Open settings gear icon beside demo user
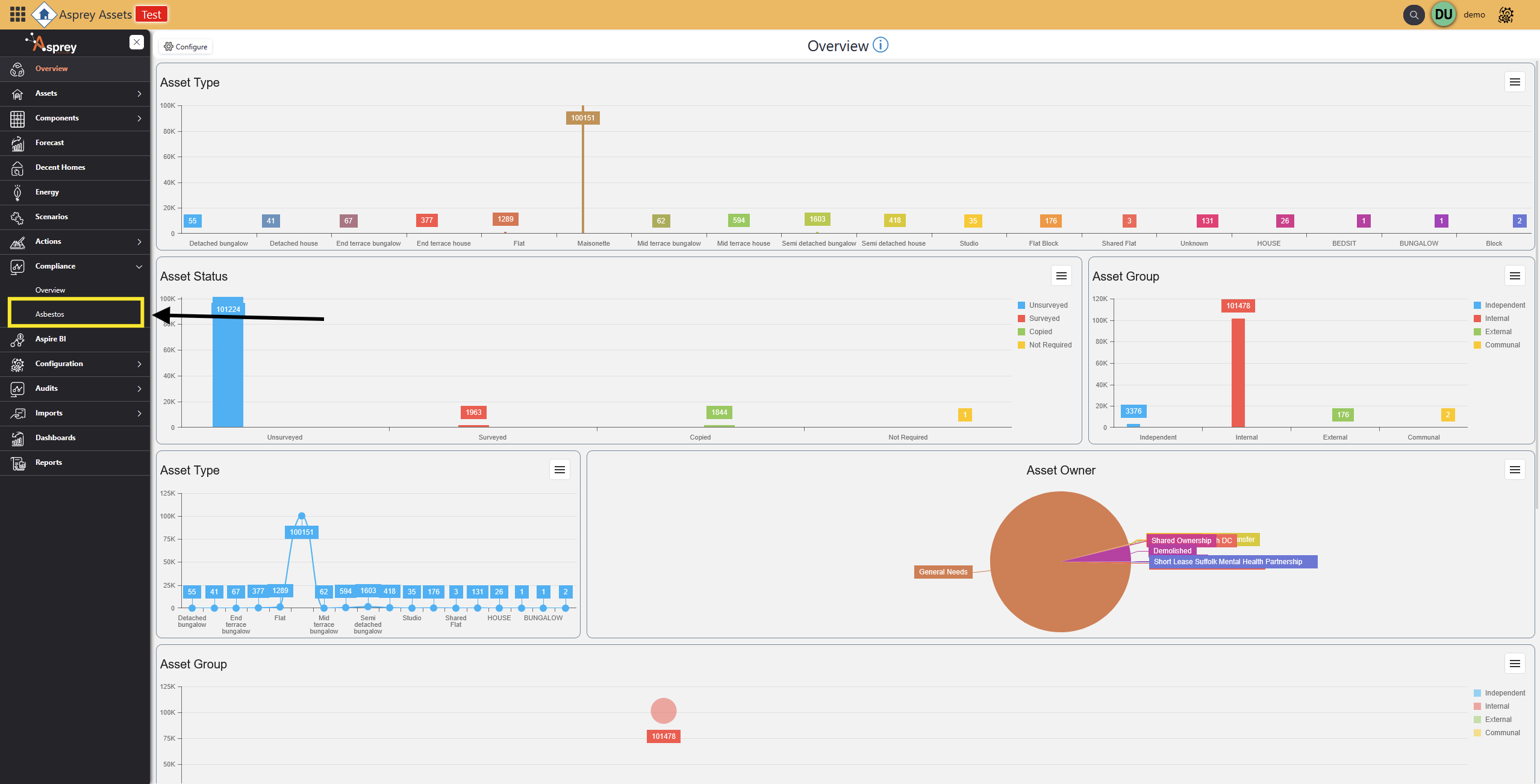The width and height of the screenshot is (1540, 784). click(x=1506, y=15)
